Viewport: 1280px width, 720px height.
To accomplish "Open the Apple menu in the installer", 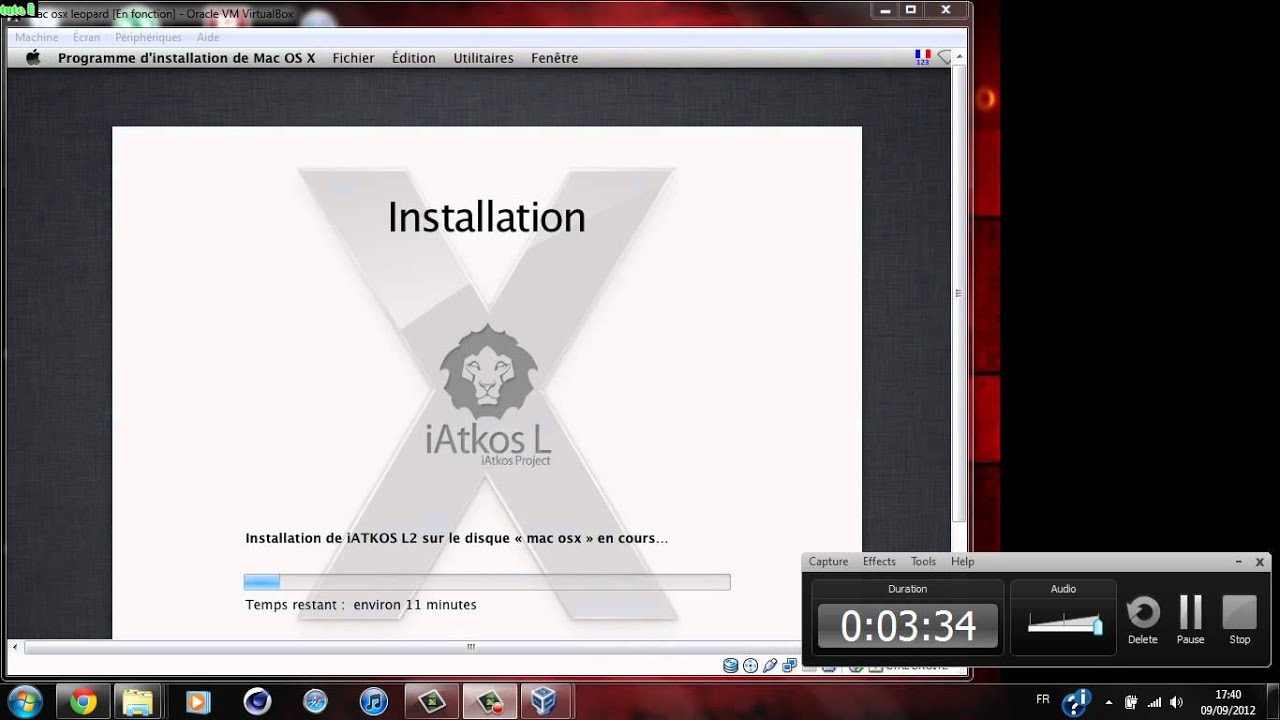I will (33, 58).
